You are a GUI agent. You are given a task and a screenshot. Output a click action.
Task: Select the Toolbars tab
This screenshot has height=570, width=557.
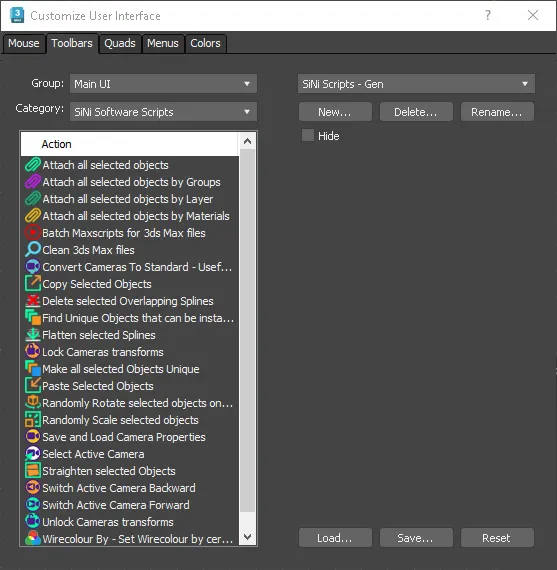pos(72,43)
